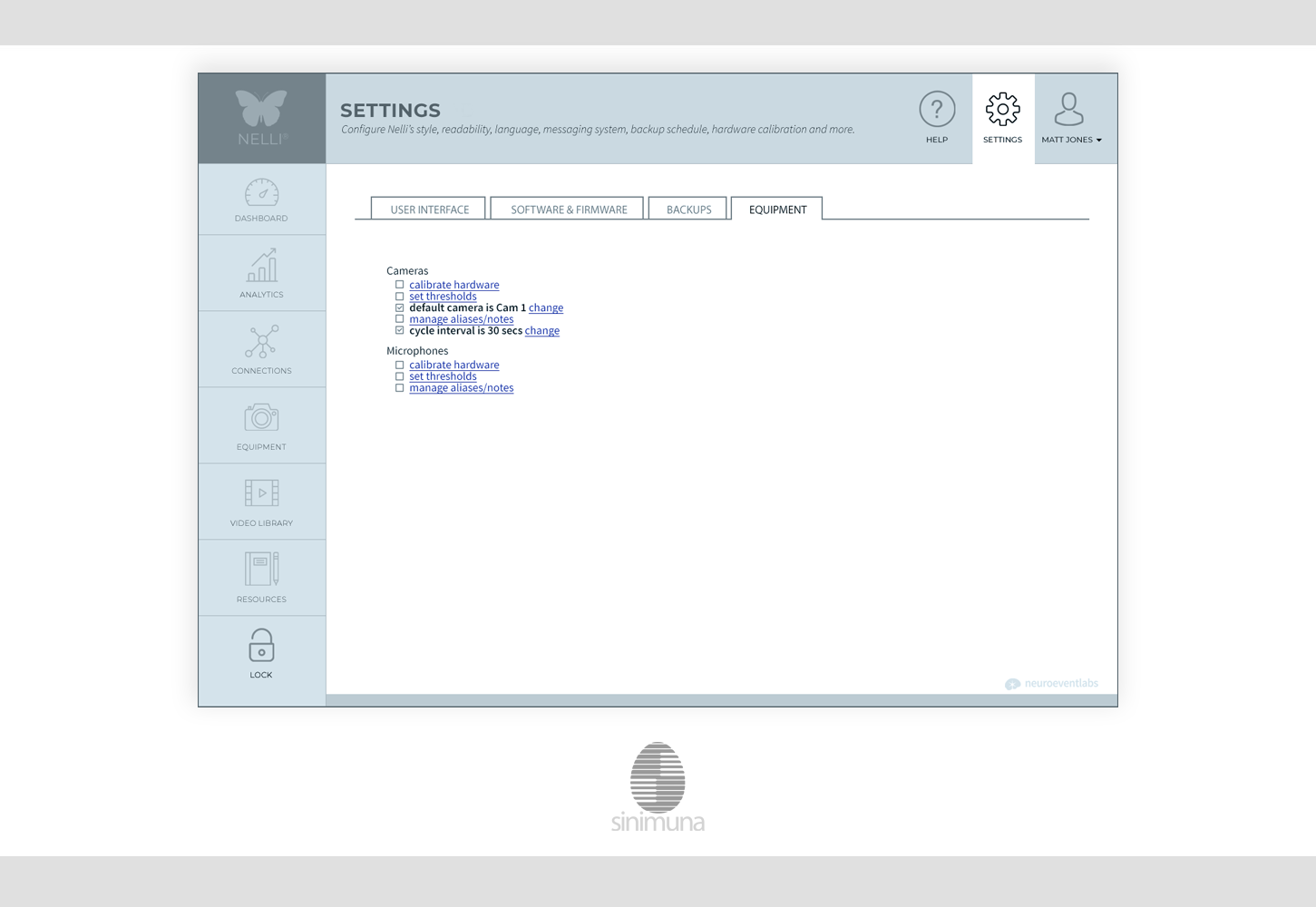1316x907 pixels.
Task: Check Microphones manage aliases/notes checkbox
Action: point(399,387)
